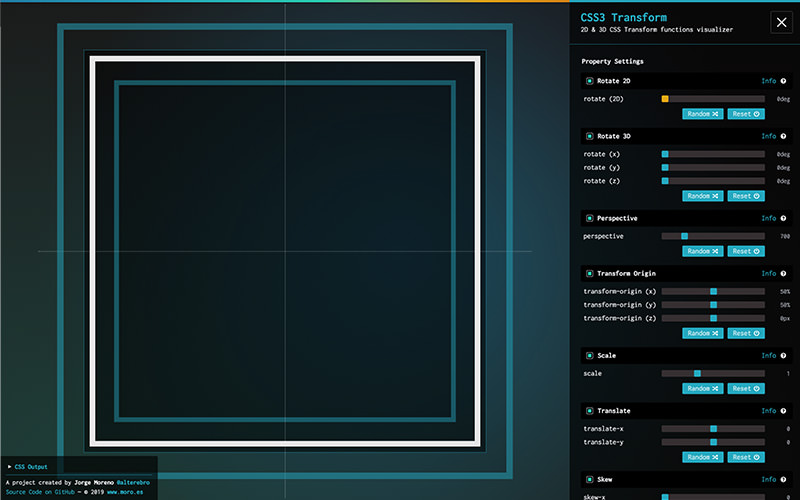800x500 pixels.
Task: Reset the Translate values
Action: (x=746, y=457)
